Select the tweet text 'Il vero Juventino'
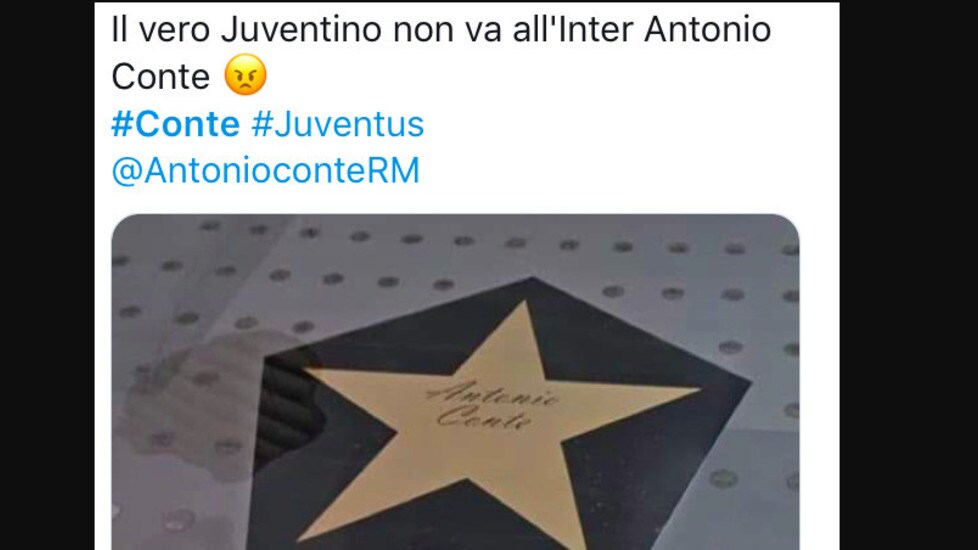This screenshot has height=550, width=978. [246, 30]
